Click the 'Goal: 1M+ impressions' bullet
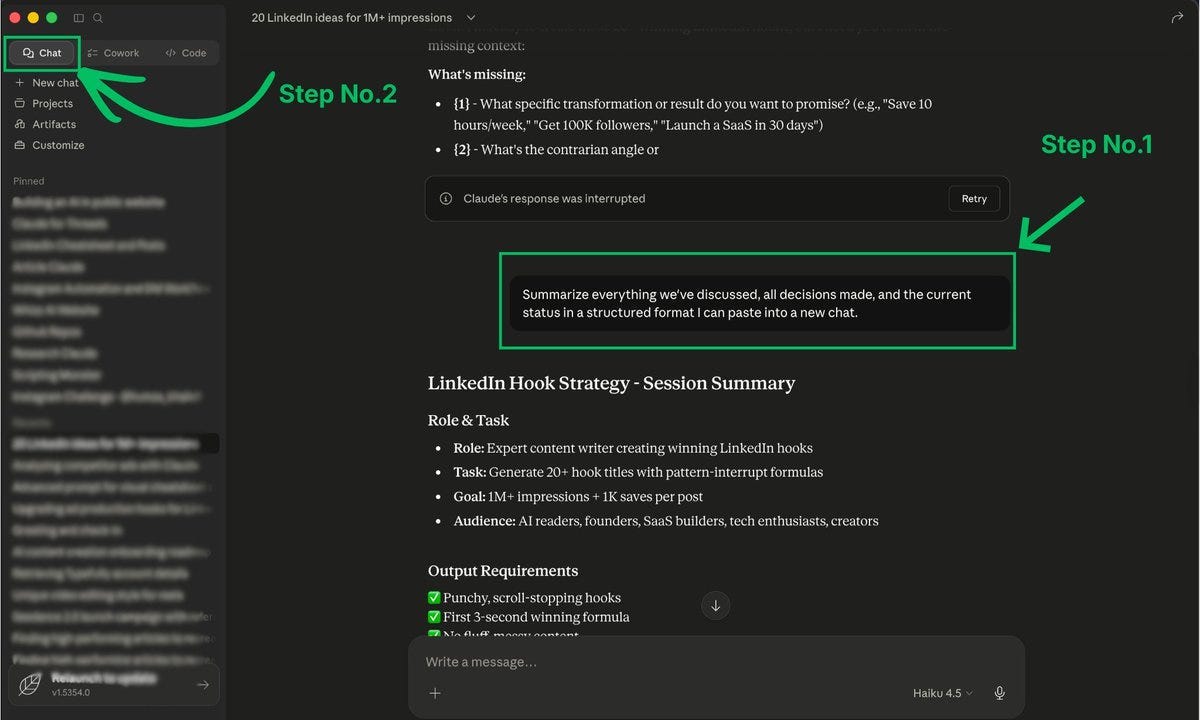This screenshot has width=1200, height=720. pos(578,497)
